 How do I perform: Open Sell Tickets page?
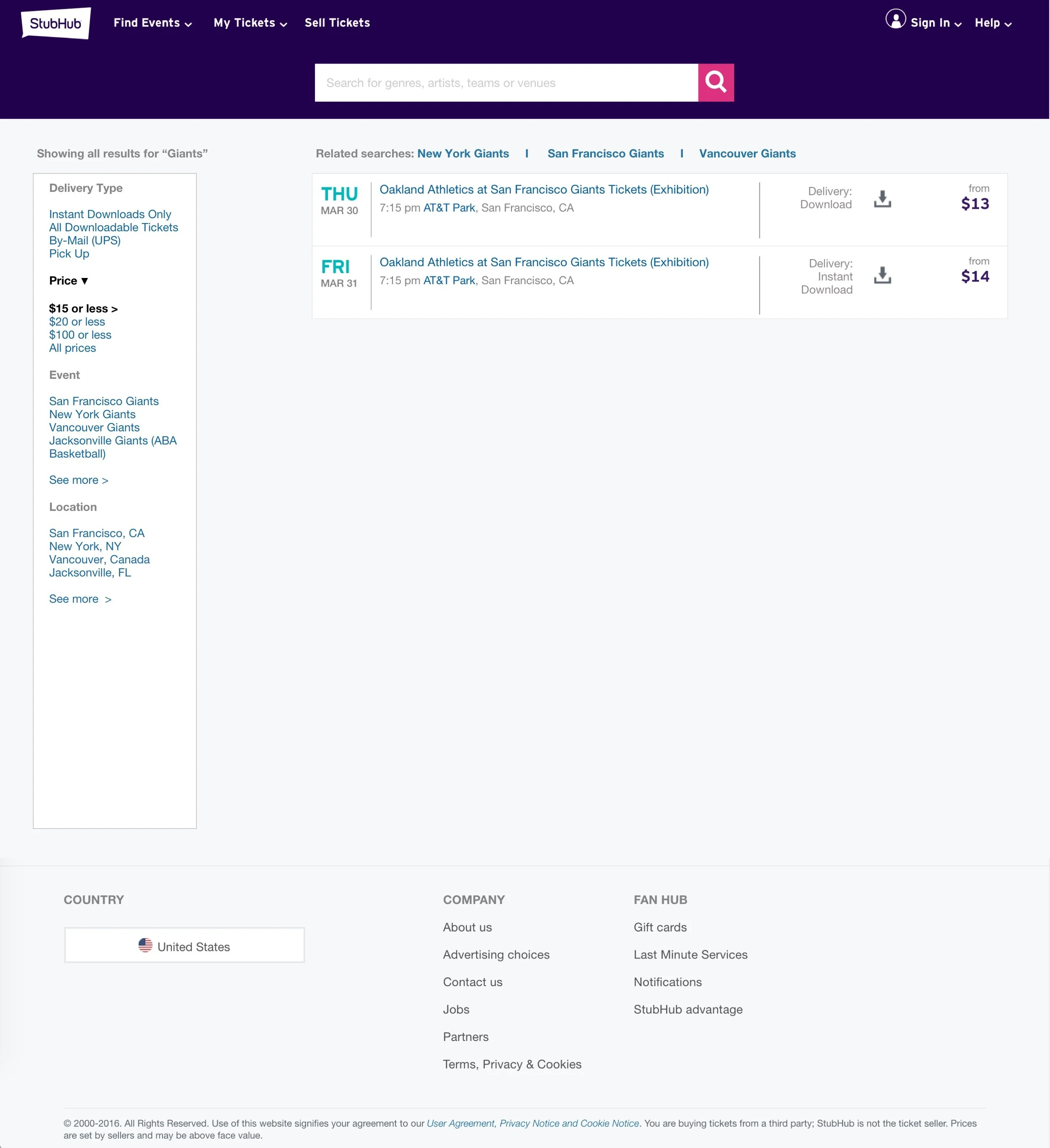tap(337, 24)
